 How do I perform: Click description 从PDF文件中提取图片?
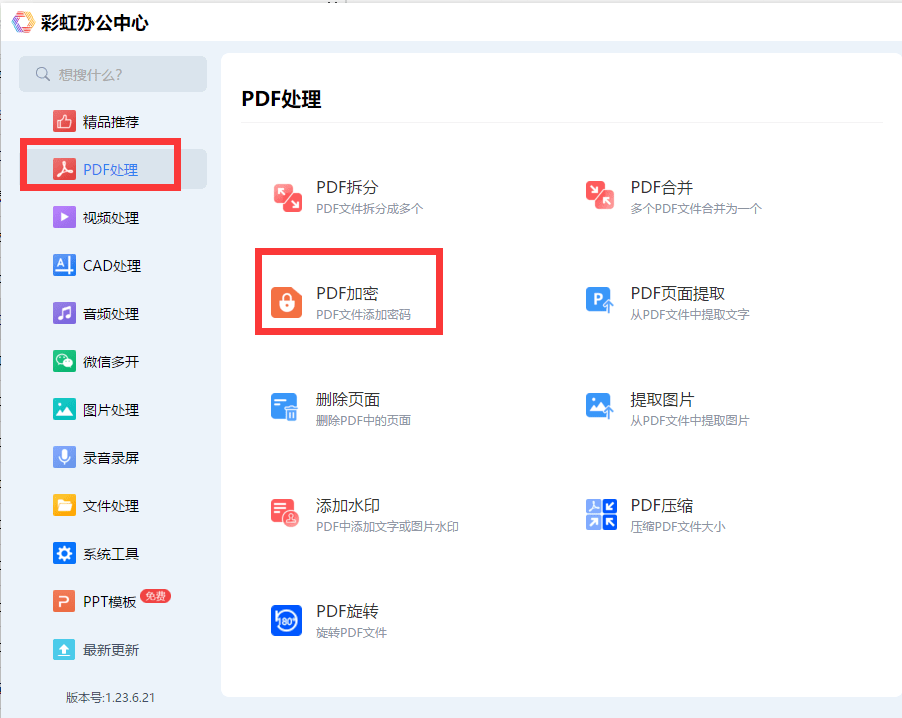click(690, 421)
